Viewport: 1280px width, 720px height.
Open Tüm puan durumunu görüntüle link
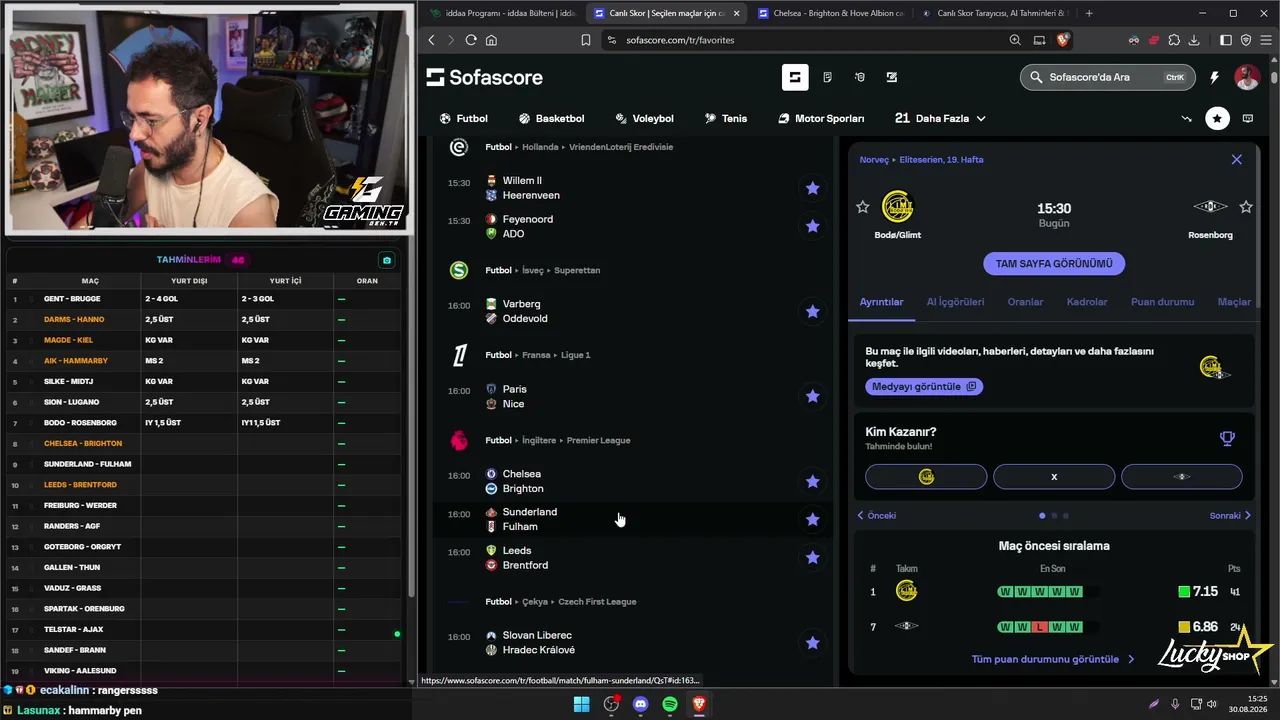(1053, 660)
